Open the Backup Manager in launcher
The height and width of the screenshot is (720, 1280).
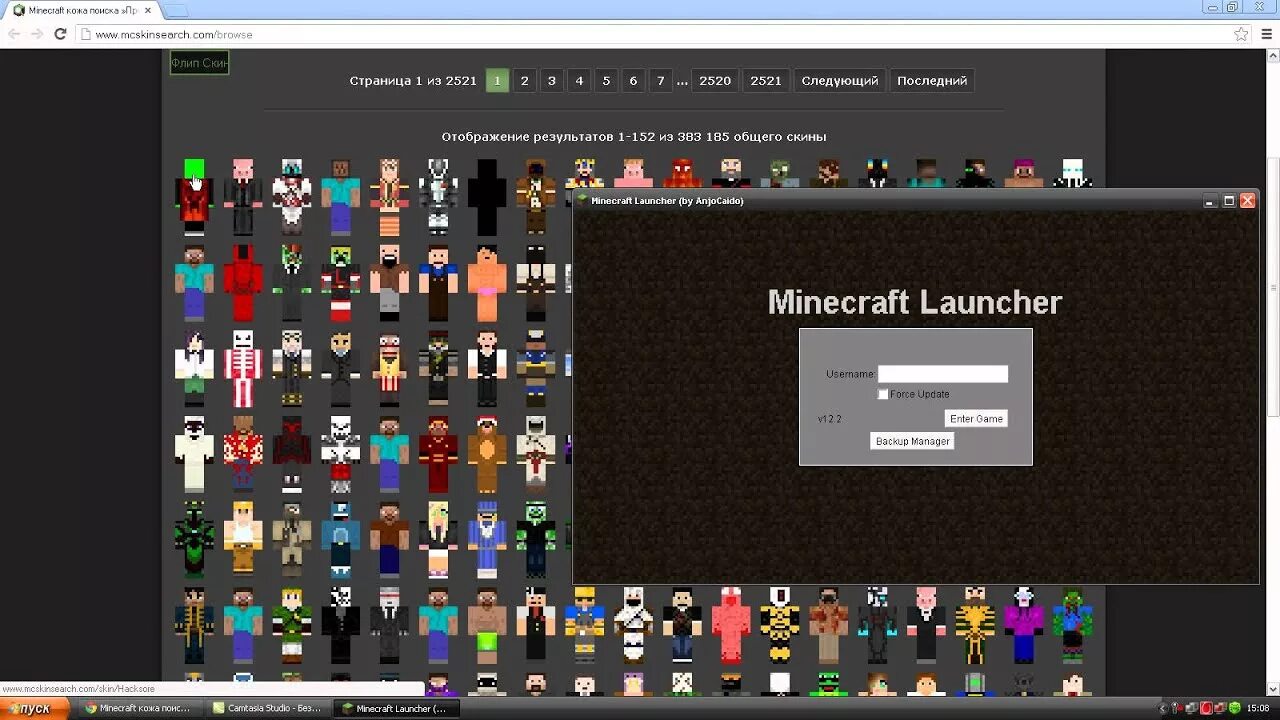coord(912,441)
